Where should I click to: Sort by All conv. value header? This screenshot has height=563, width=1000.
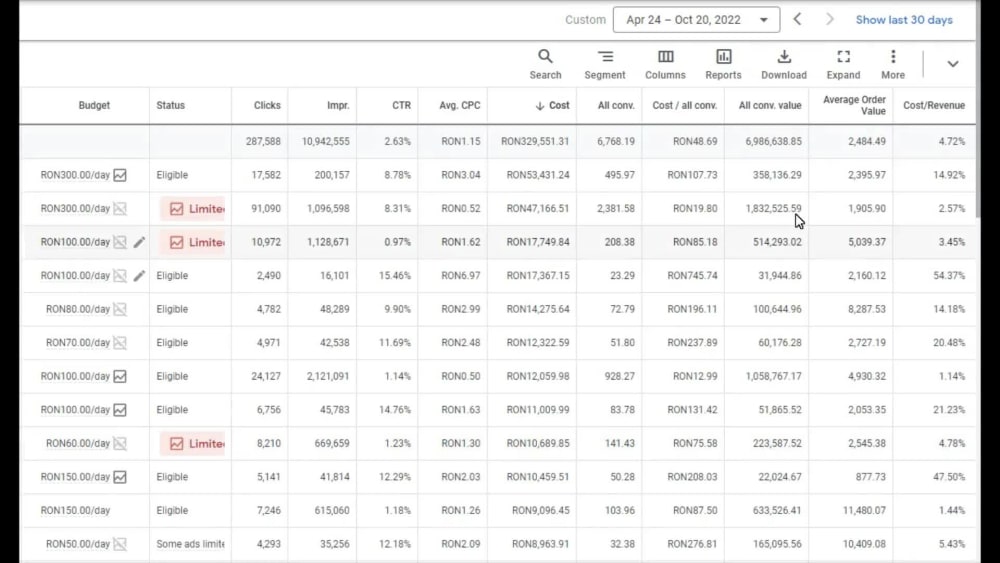(770, 105)
